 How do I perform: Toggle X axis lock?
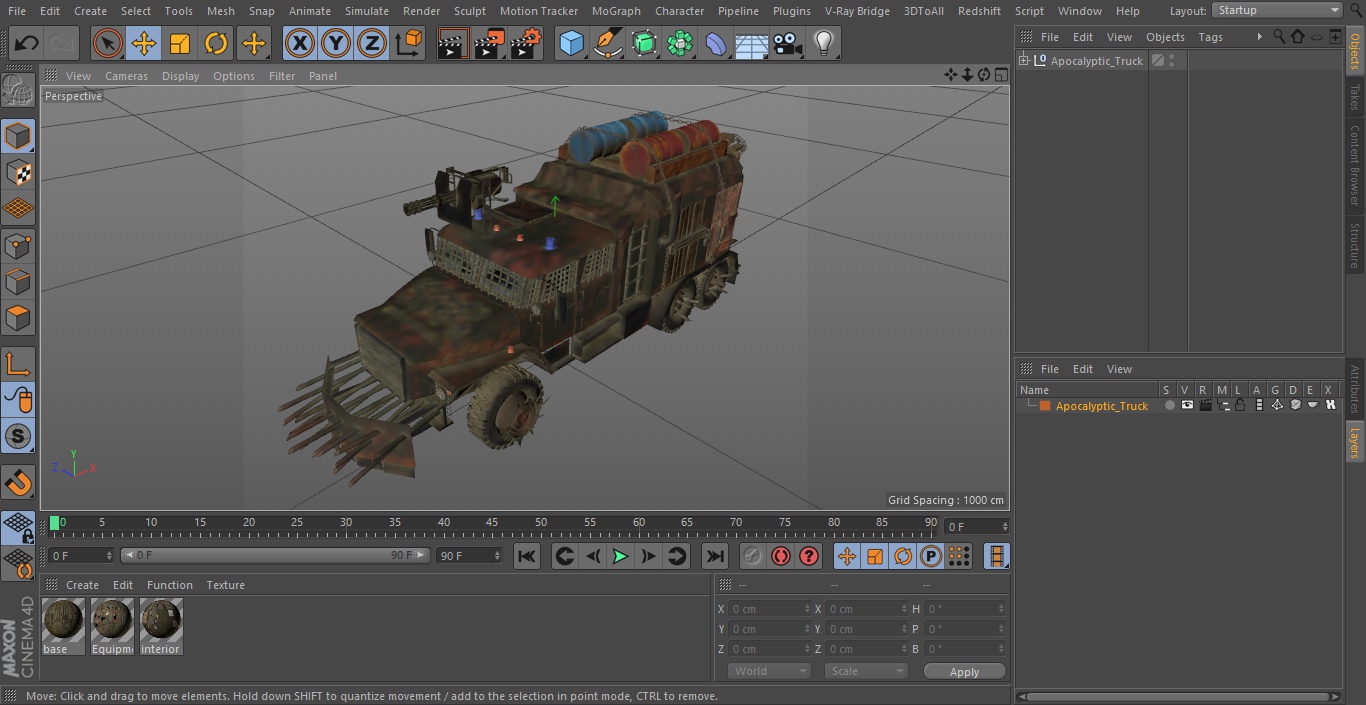300,44
